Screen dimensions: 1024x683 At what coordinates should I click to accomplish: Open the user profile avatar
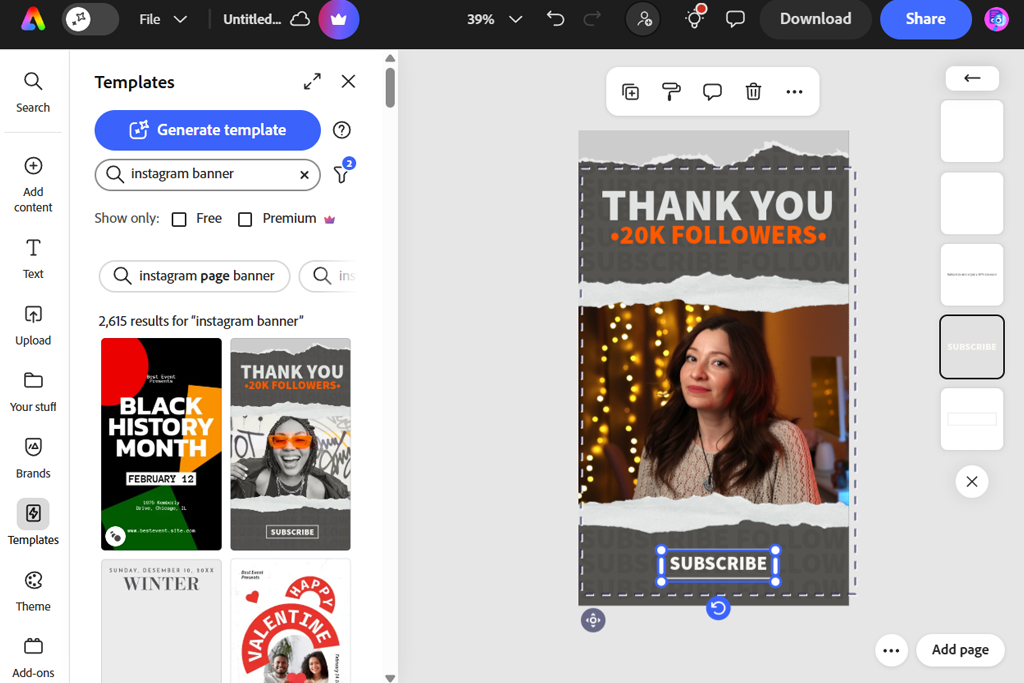point(997,20)
